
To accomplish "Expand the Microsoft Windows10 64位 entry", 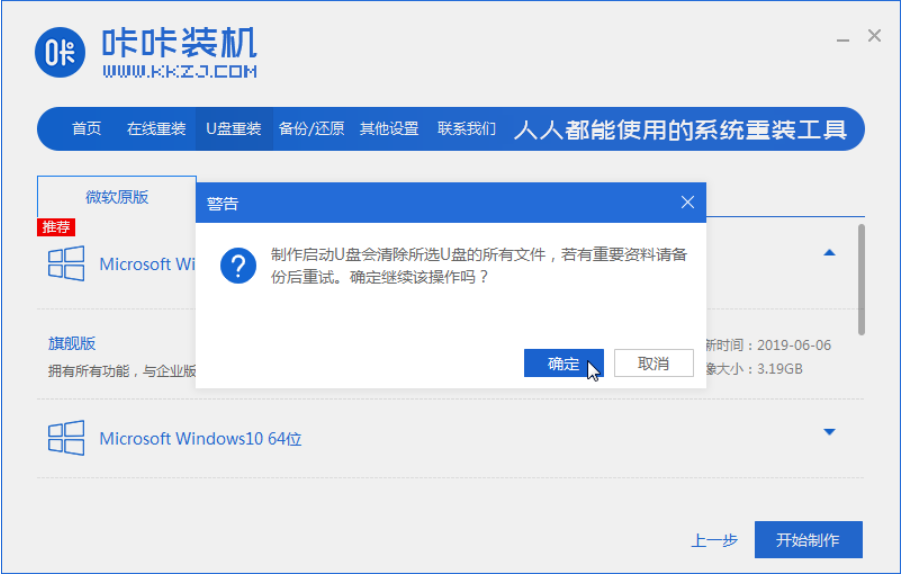I will [x=829, y=432].
